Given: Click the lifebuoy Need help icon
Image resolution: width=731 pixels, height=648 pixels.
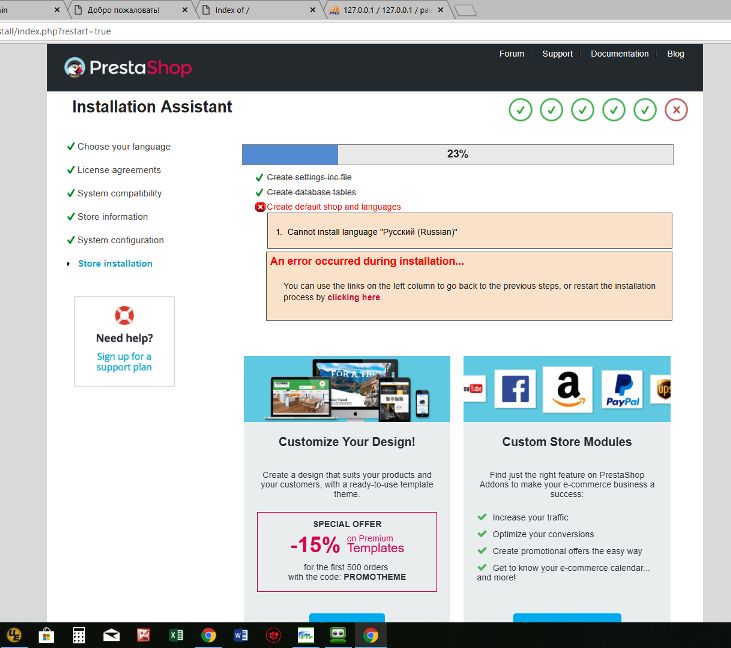Looking at the screenshot, I should point(124,315).
